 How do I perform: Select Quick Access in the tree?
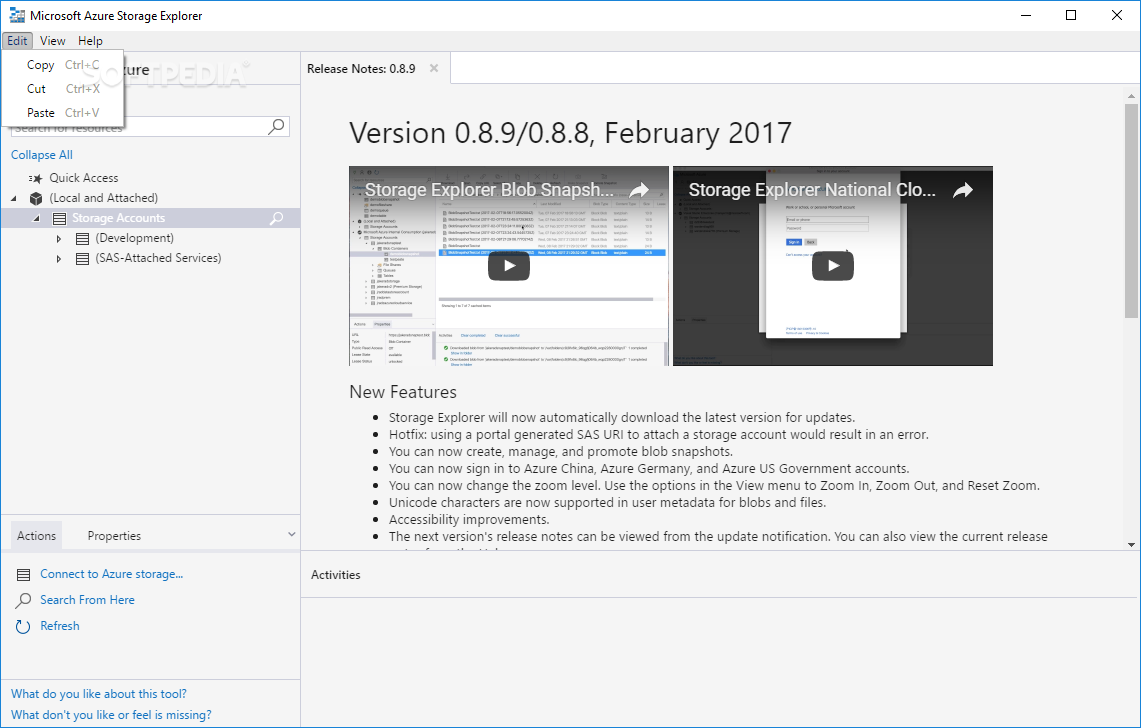pyautogui.click(x=84, y=178)
